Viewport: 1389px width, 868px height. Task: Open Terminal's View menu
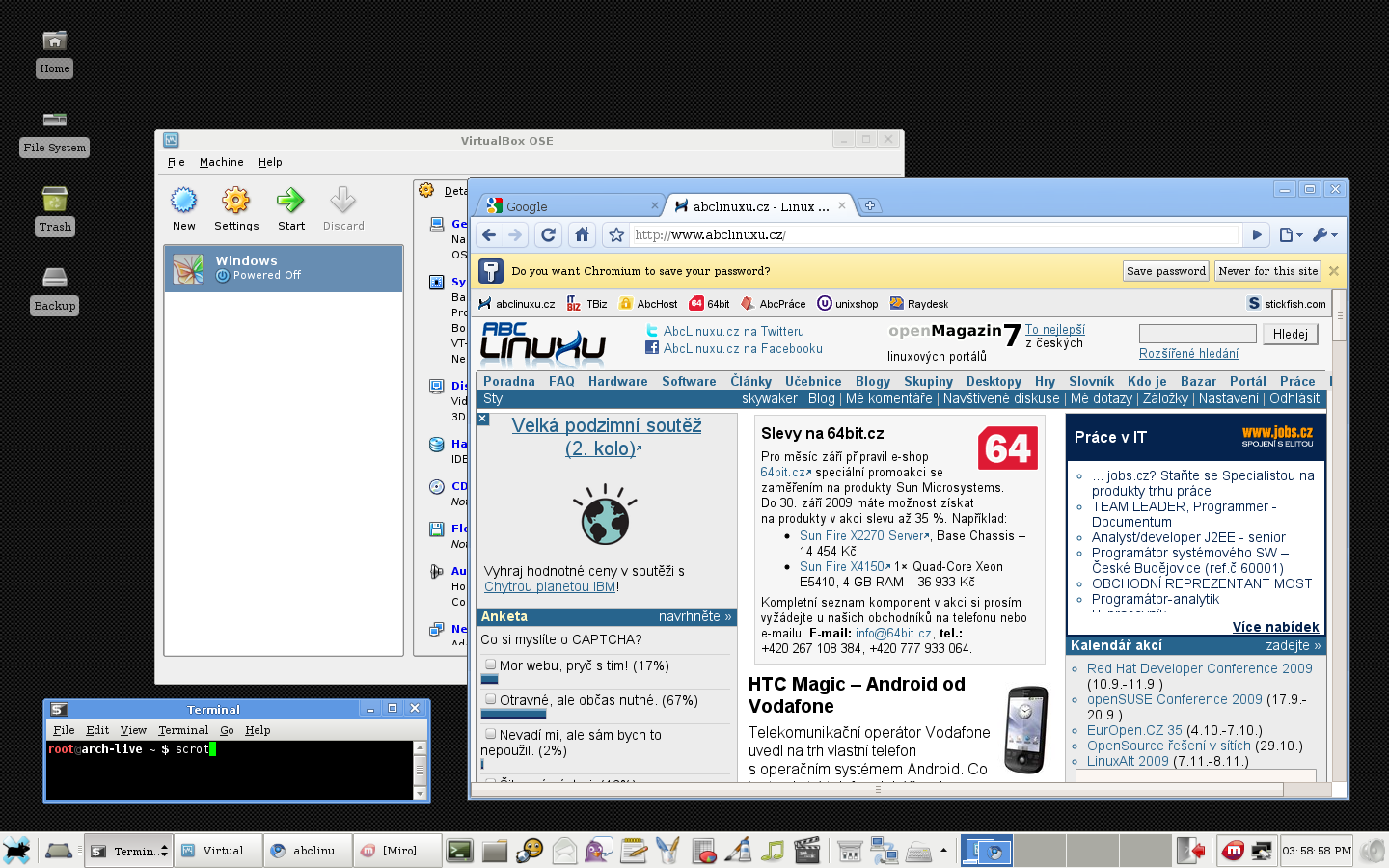click(133, 730)
